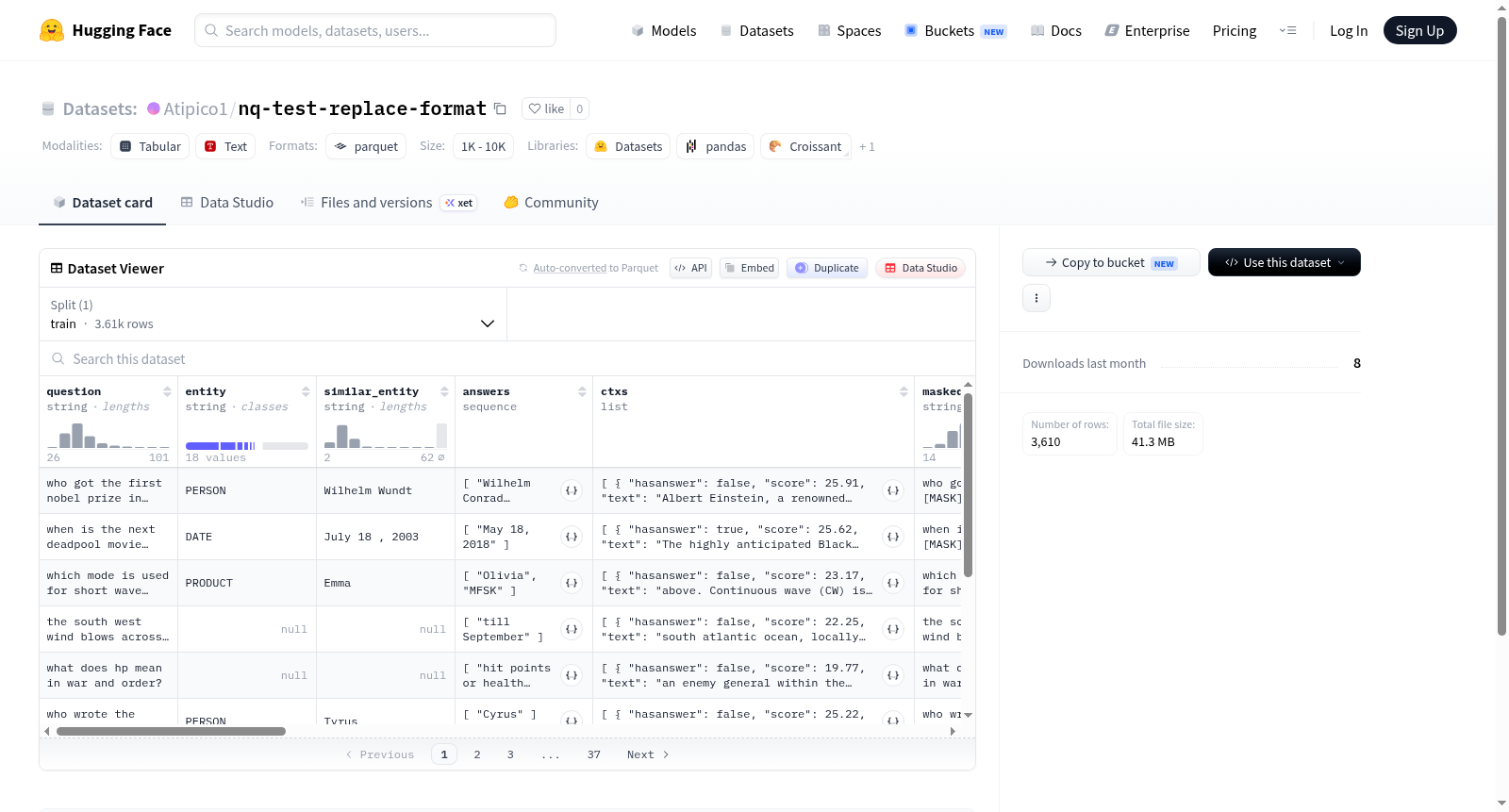Click the like heart button
This screenshot has width=1509, height=812.
click(546, 108)
